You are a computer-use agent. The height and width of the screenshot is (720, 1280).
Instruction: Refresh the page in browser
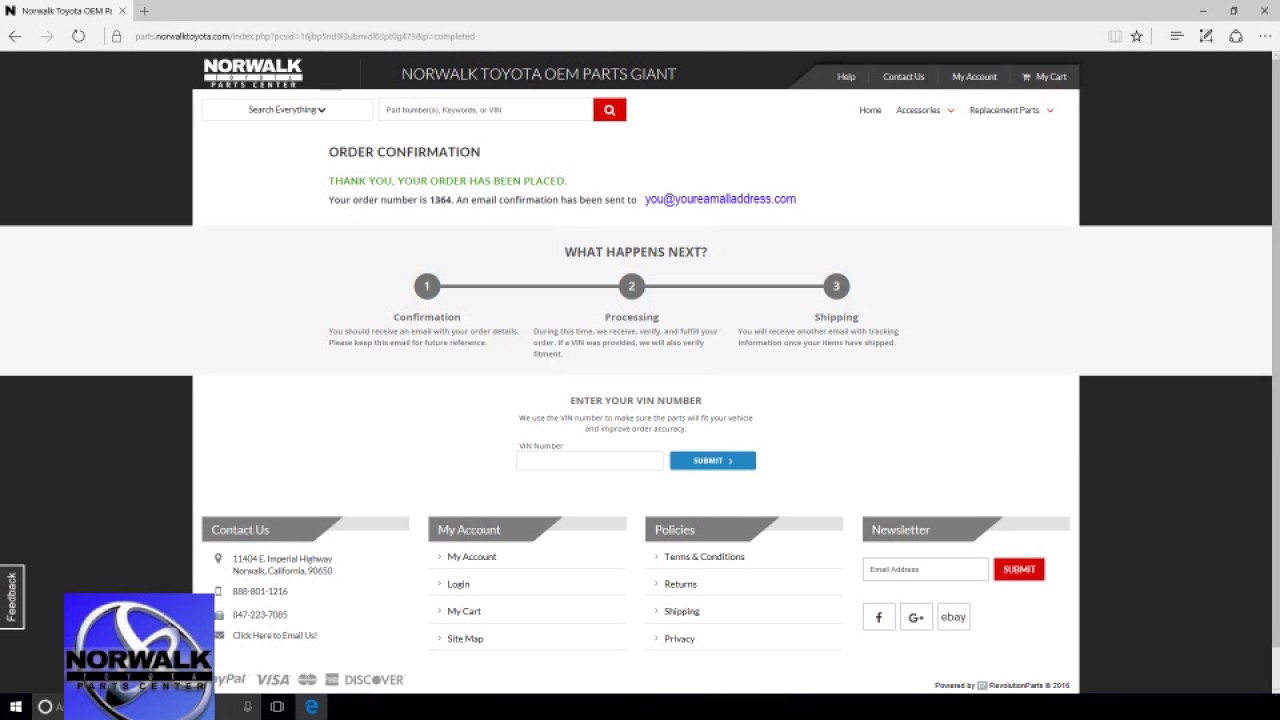click(x=78, y=36)
